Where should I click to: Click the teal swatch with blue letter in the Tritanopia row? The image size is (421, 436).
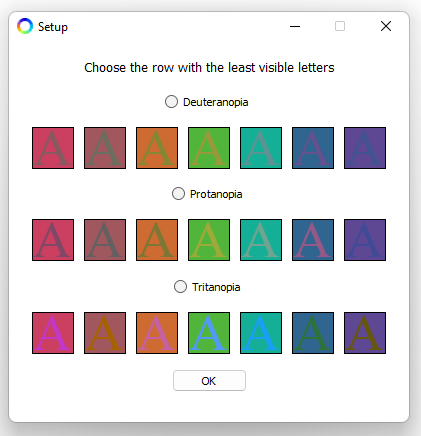click(x=261, y=333)
